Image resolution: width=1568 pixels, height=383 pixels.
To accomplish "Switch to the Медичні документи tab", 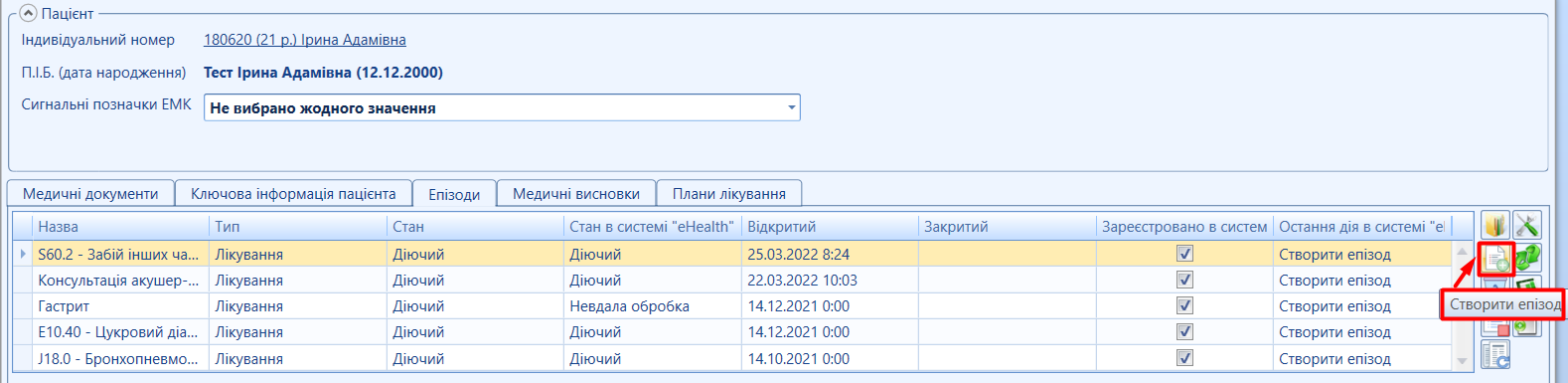I will (90, 193).
